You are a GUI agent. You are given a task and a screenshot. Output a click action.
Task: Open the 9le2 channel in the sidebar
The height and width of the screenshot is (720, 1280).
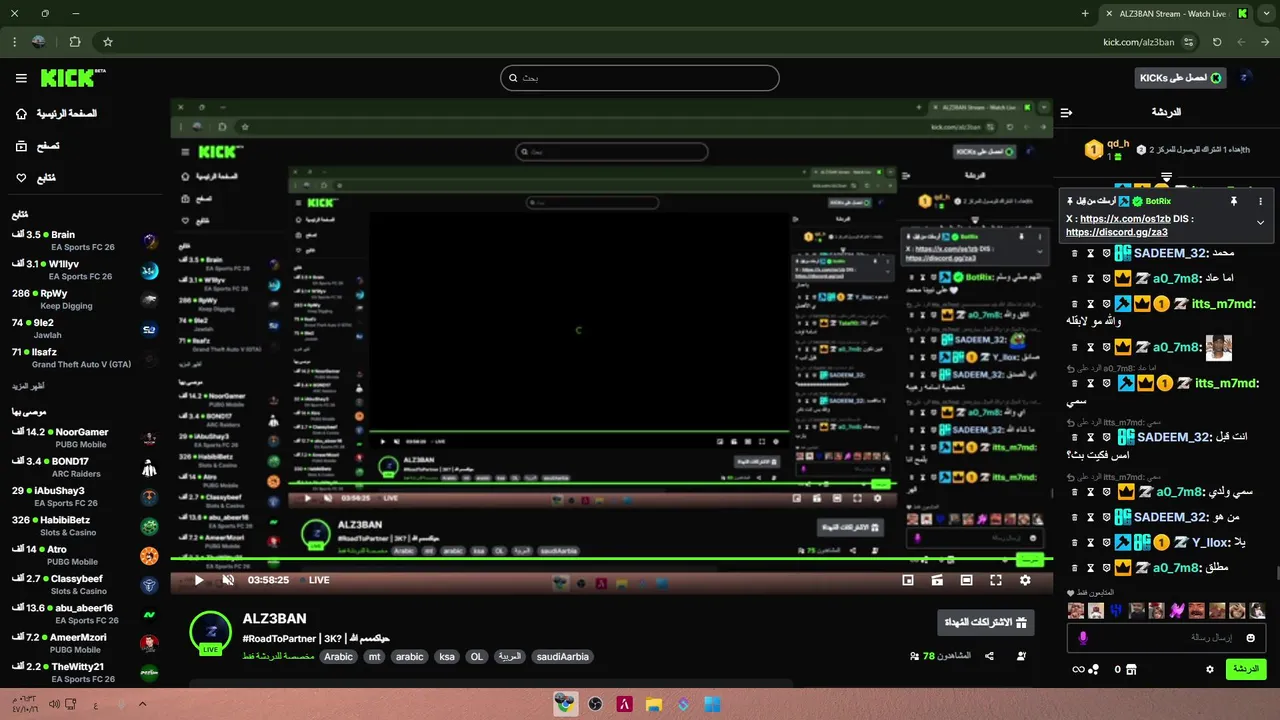(85, 328)
